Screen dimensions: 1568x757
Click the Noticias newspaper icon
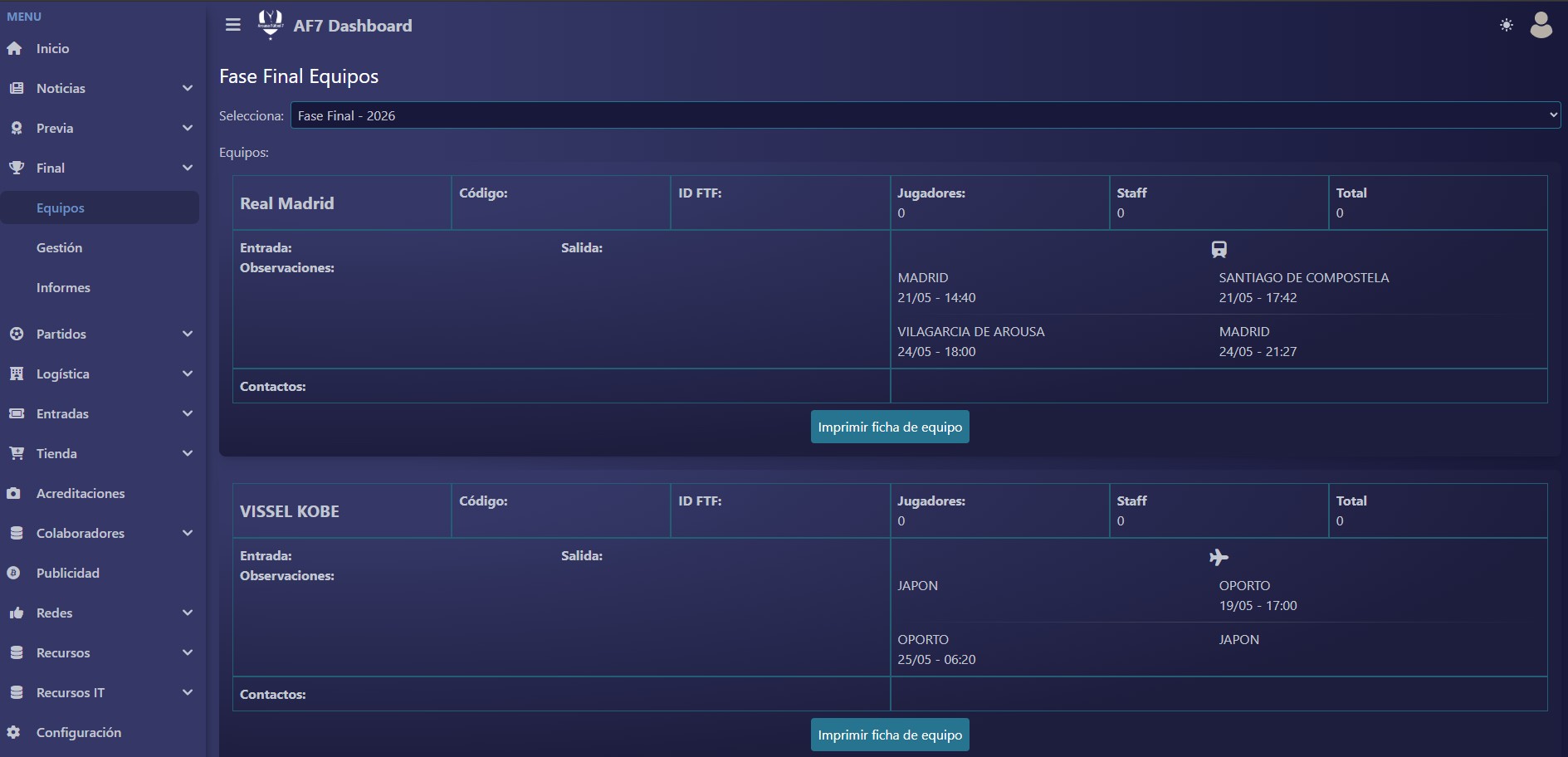click(16, 88)
